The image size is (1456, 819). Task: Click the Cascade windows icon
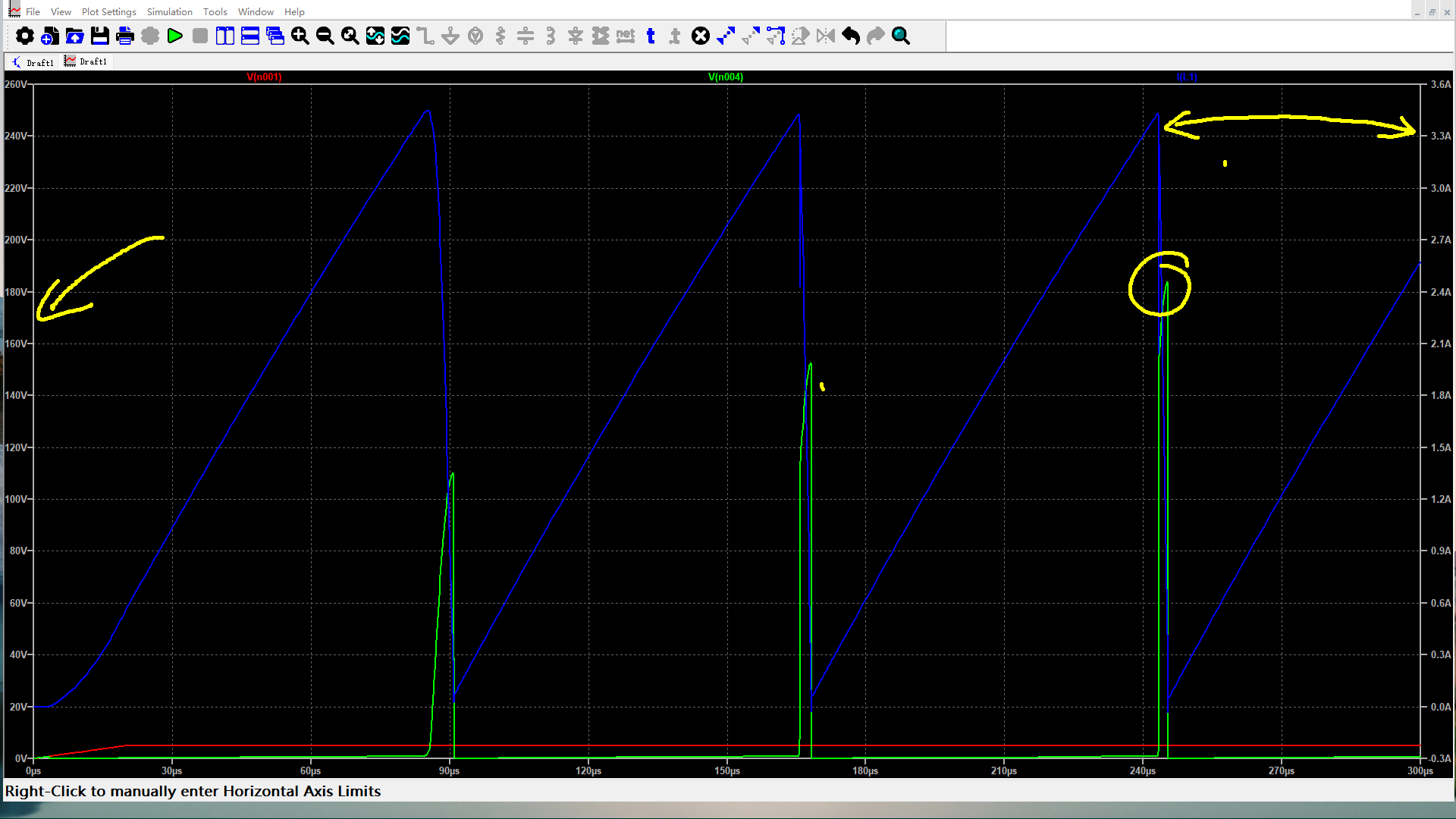tap(275, 36)
